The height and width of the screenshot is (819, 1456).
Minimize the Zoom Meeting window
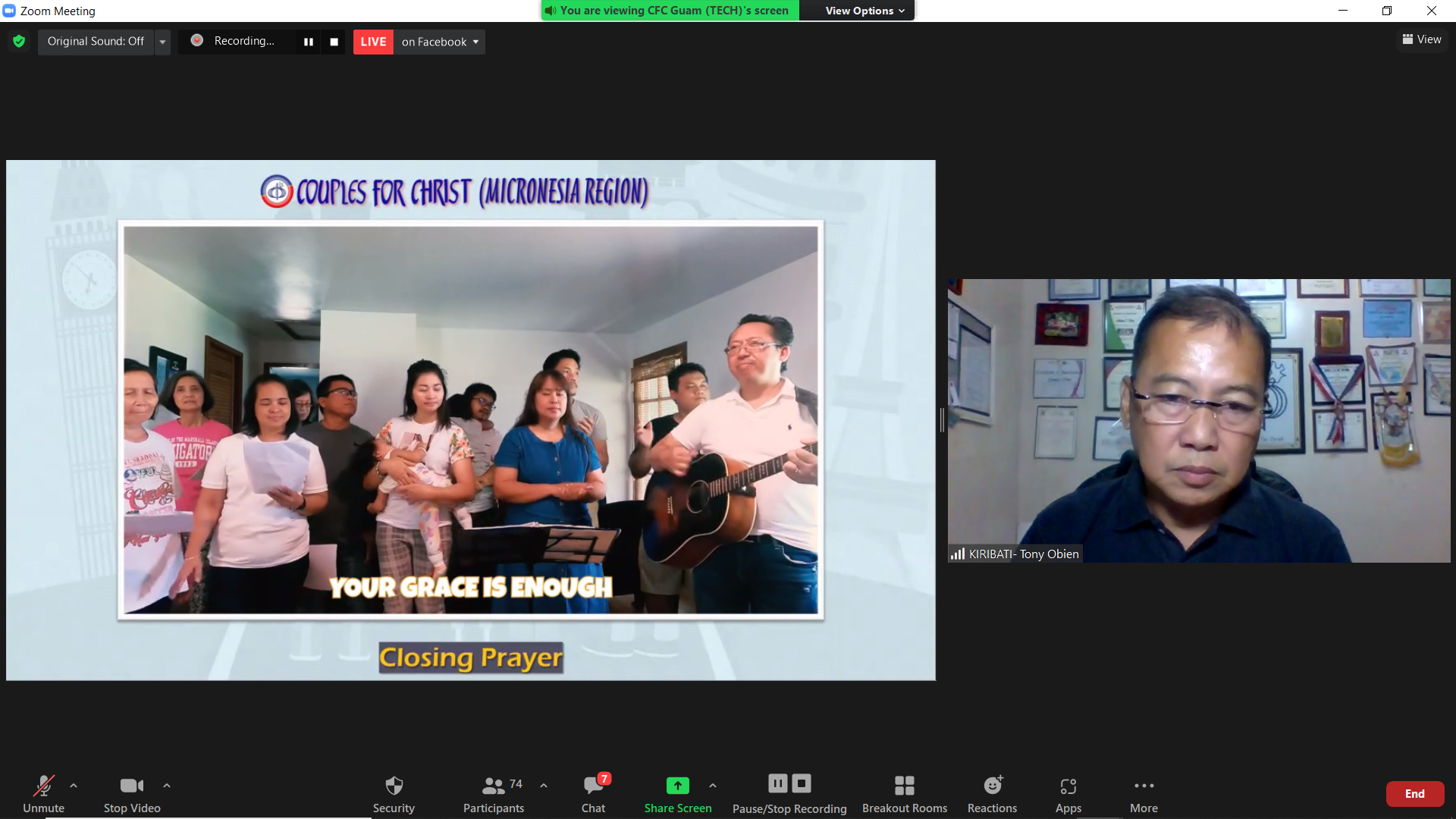pyautogui.click(x=1343, y=11)
